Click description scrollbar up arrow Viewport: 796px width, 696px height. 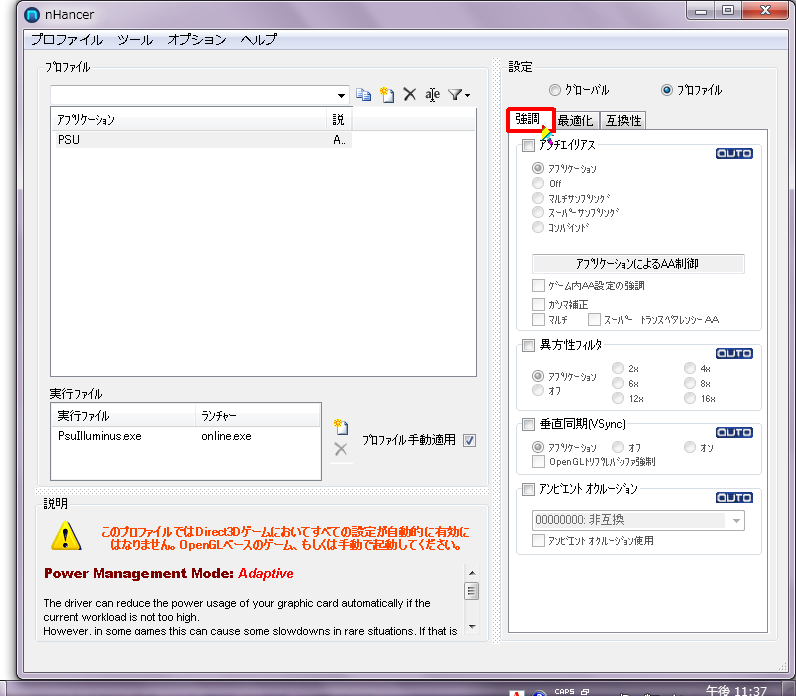point(472,573)
